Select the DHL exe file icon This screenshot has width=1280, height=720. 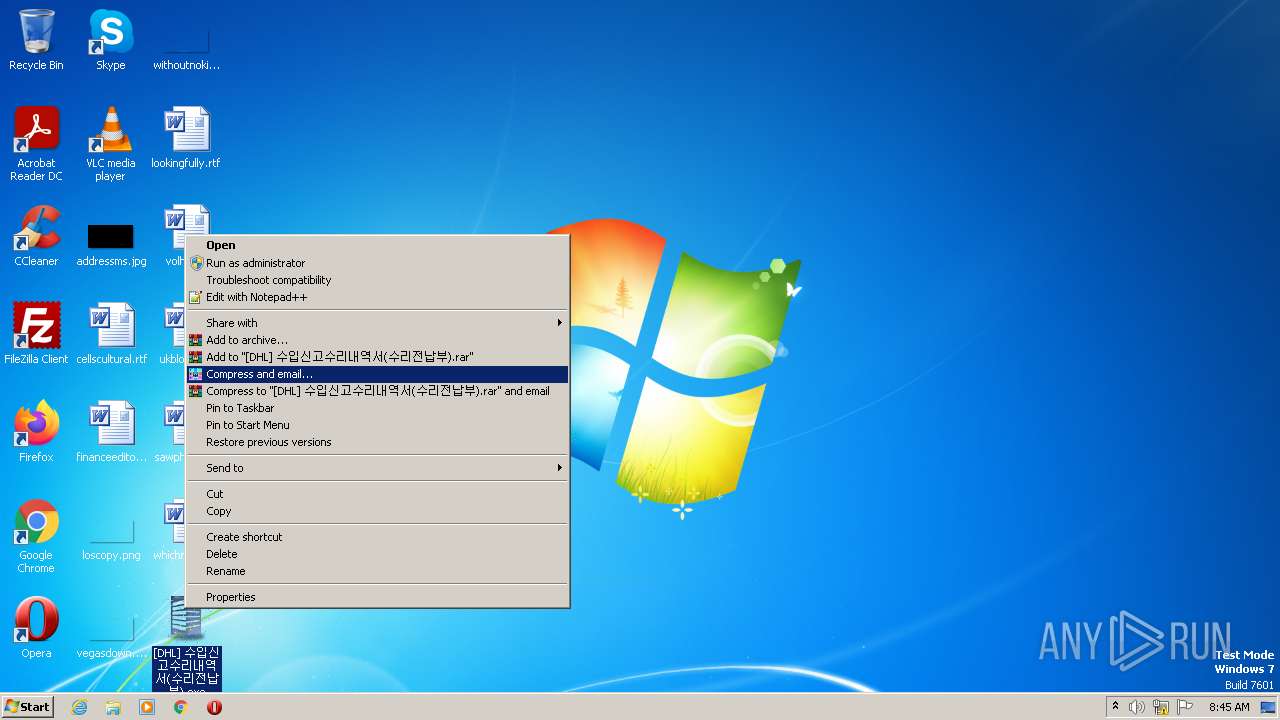coord(186,642)
